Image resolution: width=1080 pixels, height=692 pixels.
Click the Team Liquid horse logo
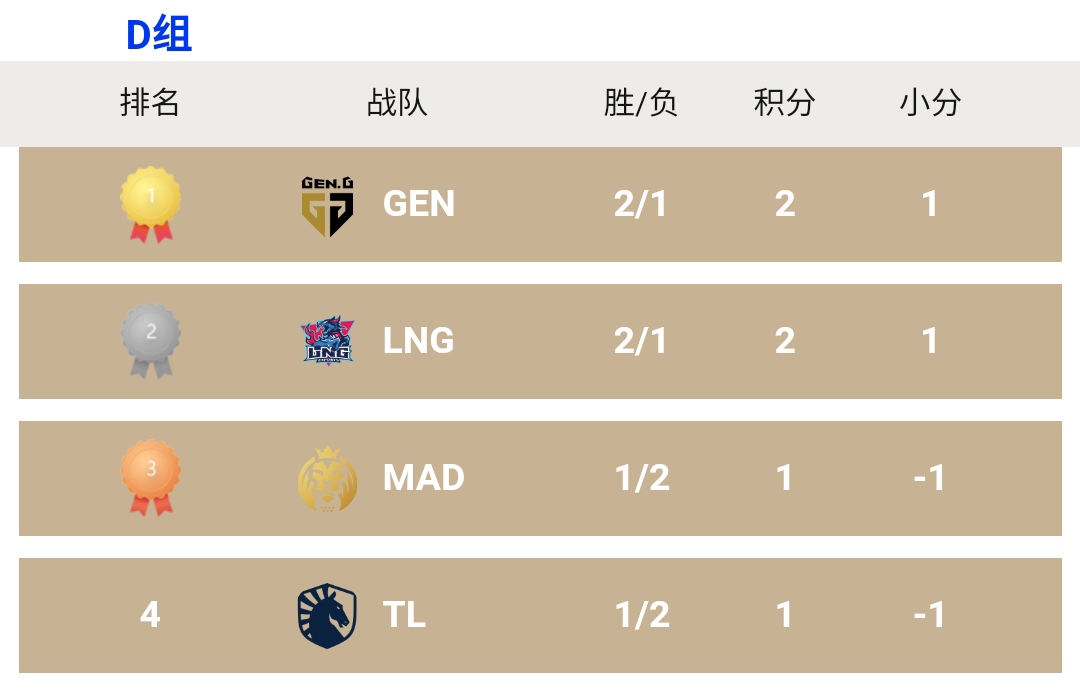point(327,615)
